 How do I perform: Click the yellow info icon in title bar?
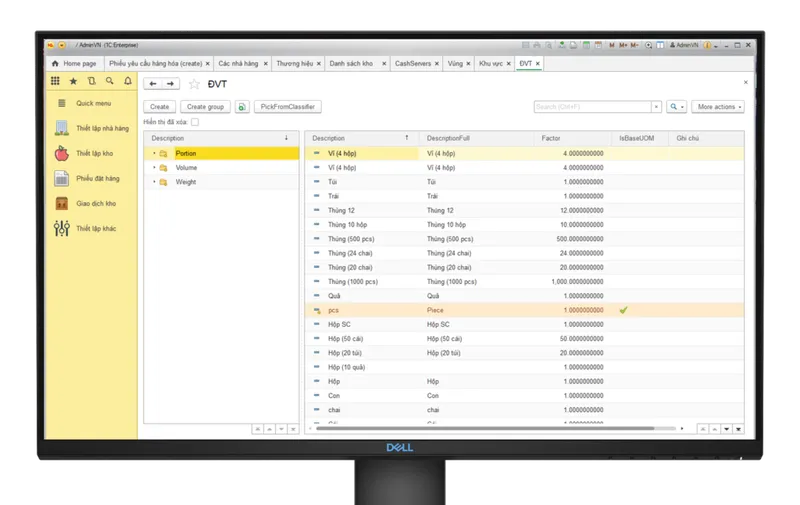(707, 45)
